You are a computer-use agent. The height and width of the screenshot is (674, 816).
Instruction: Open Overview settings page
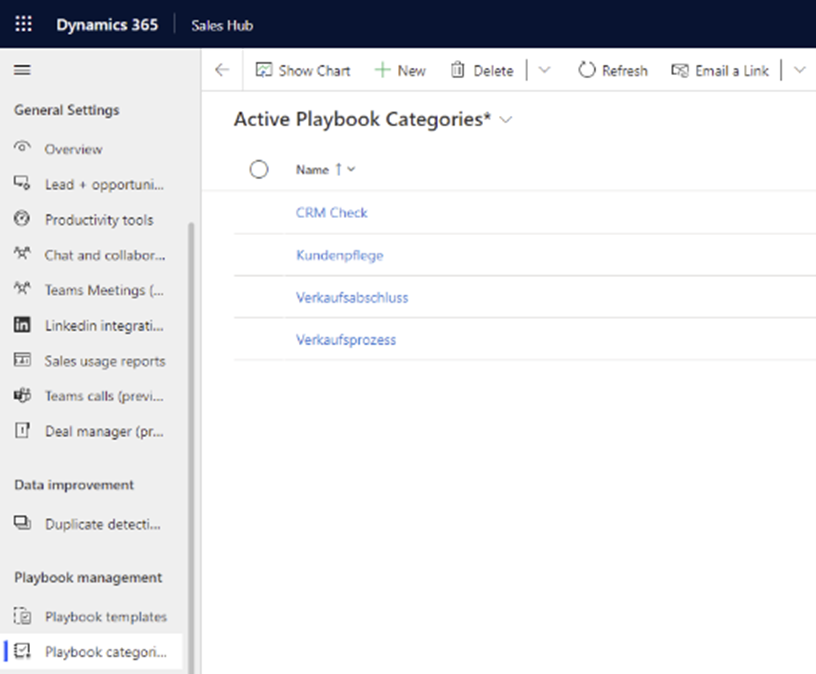pyautogui.click(x=73, y=149)
